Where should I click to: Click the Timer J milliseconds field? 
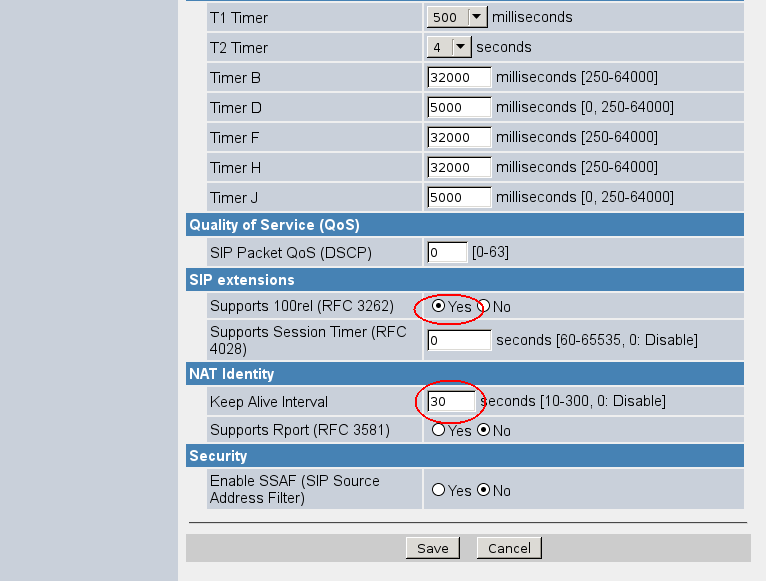[459, 198]
